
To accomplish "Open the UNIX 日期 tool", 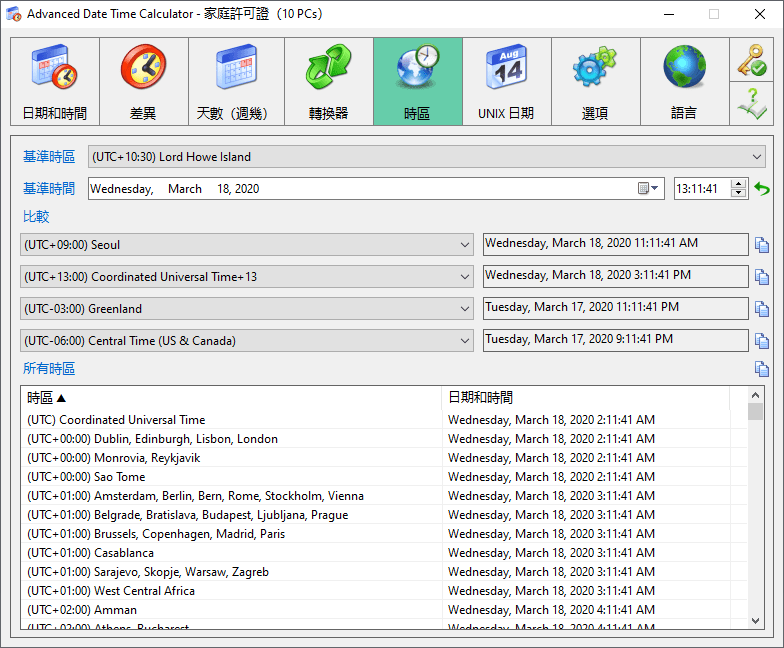I will click(507, 82).
